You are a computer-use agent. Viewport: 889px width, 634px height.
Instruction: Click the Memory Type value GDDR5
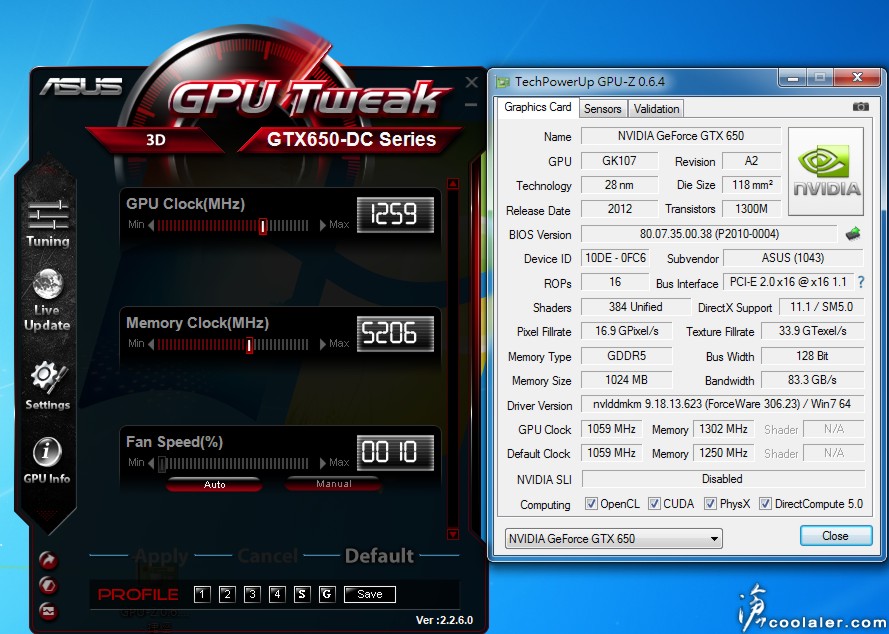tap(626, 356)
